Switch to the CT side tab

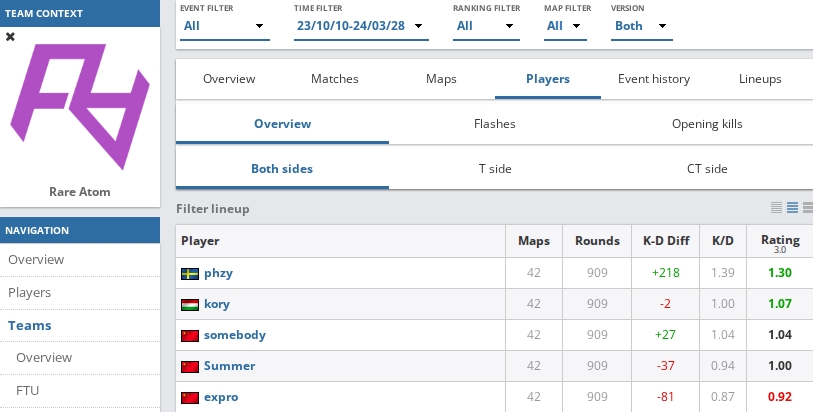pos(707,169)
